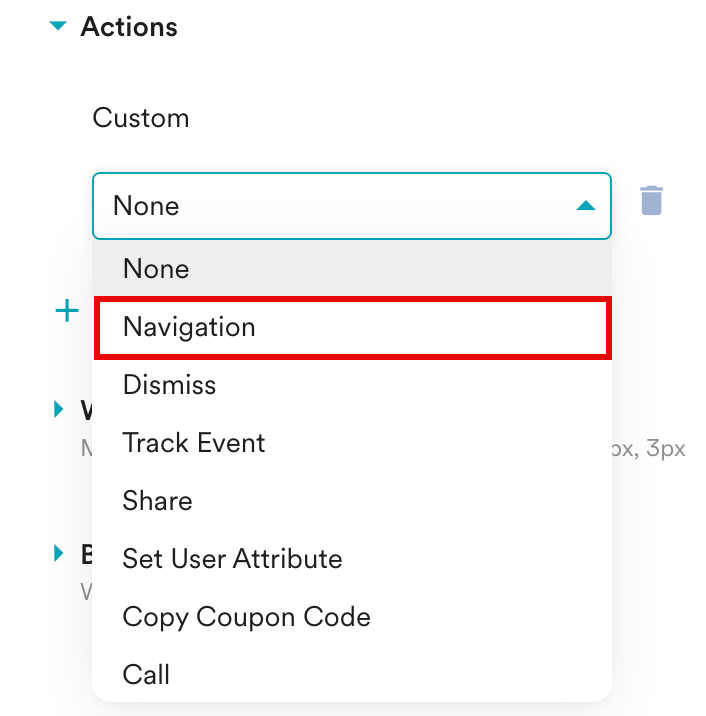Image resolution: width=706 pixels, height=716 pixels.
Task: Choose the Call action option
Action: (146, 675)
